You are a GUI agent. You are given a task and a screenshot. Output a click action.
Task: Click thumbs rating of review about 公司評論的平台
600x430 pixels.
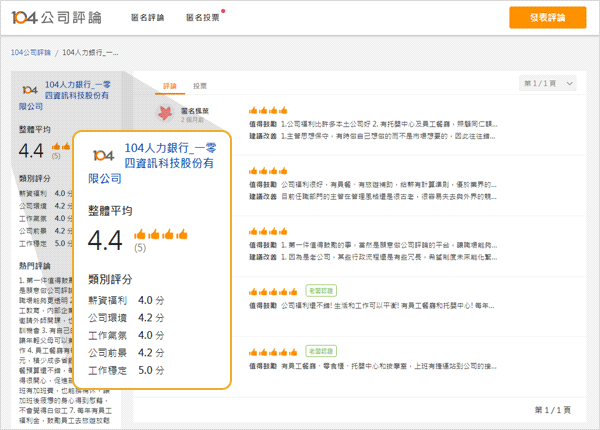click(x=268, y=231)
